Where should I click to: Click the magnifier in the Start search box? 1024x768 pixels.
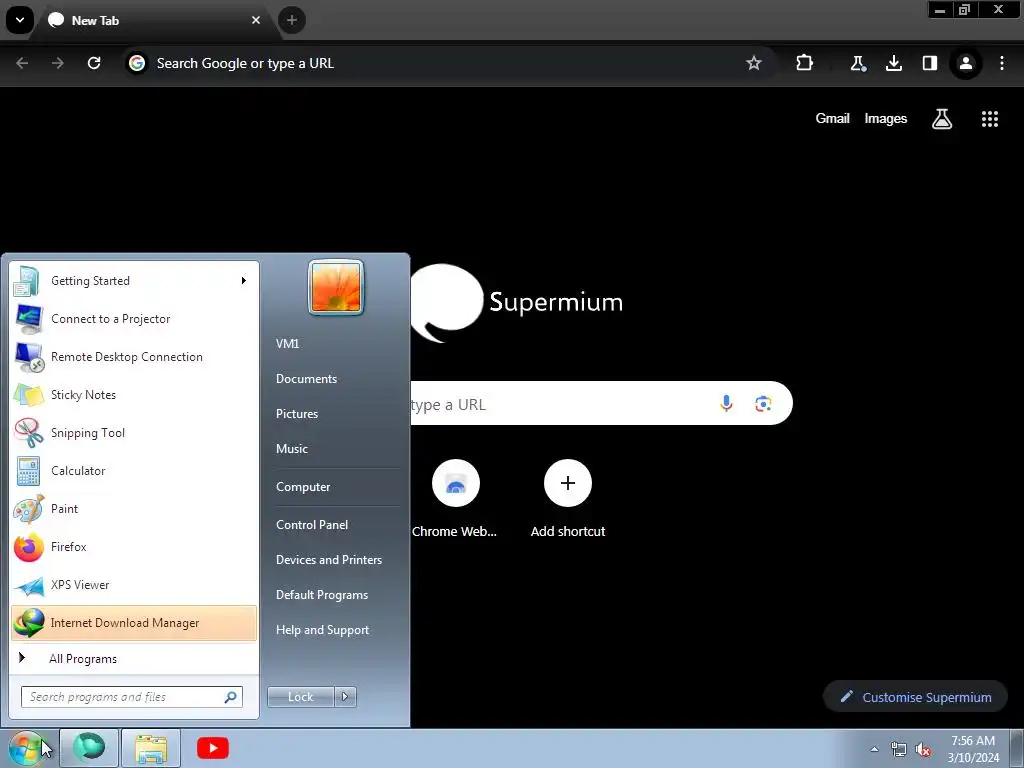point(231,697)
